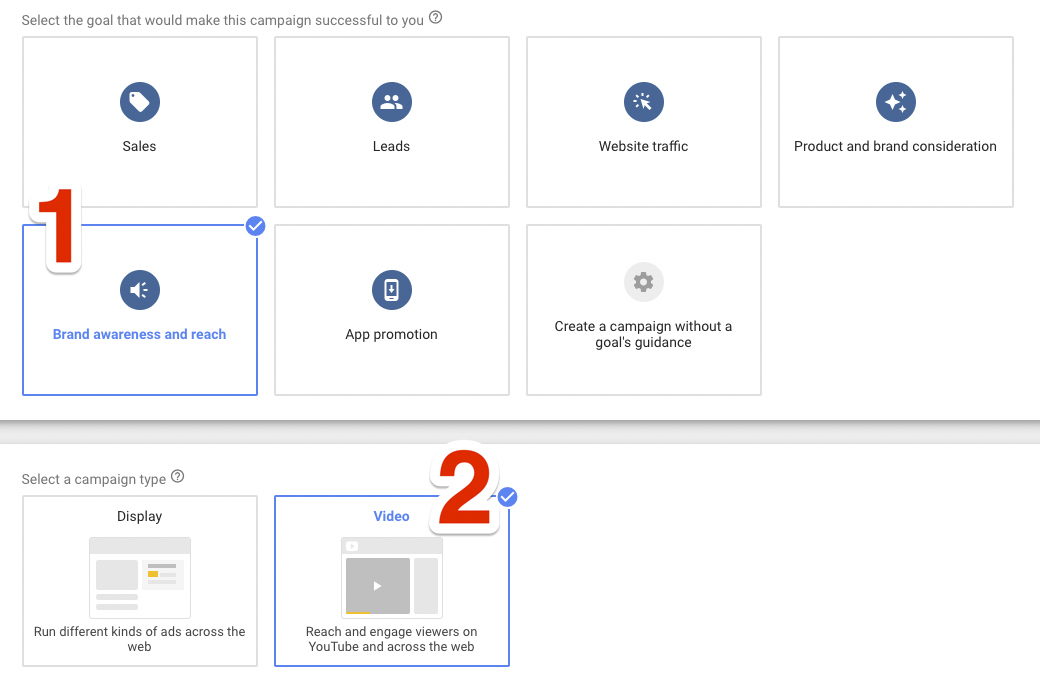Select the Display campaign type title
This screenshot has width=1040, height=676.
click(140, 517)
